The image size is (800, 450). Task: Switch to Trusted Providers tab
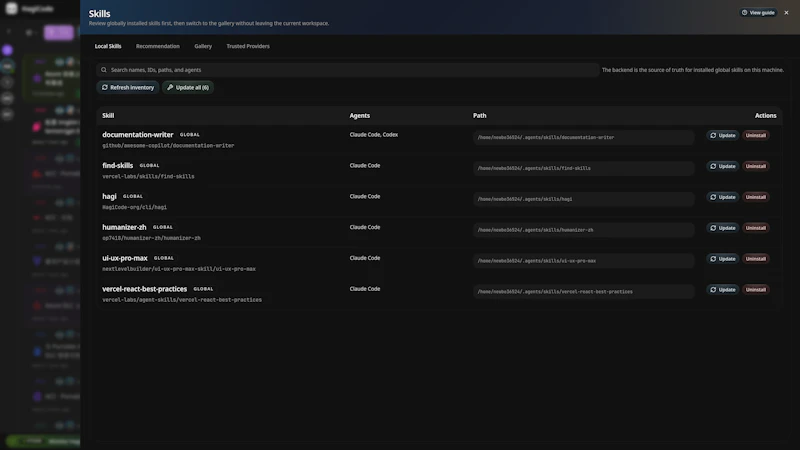click(248, 46)
